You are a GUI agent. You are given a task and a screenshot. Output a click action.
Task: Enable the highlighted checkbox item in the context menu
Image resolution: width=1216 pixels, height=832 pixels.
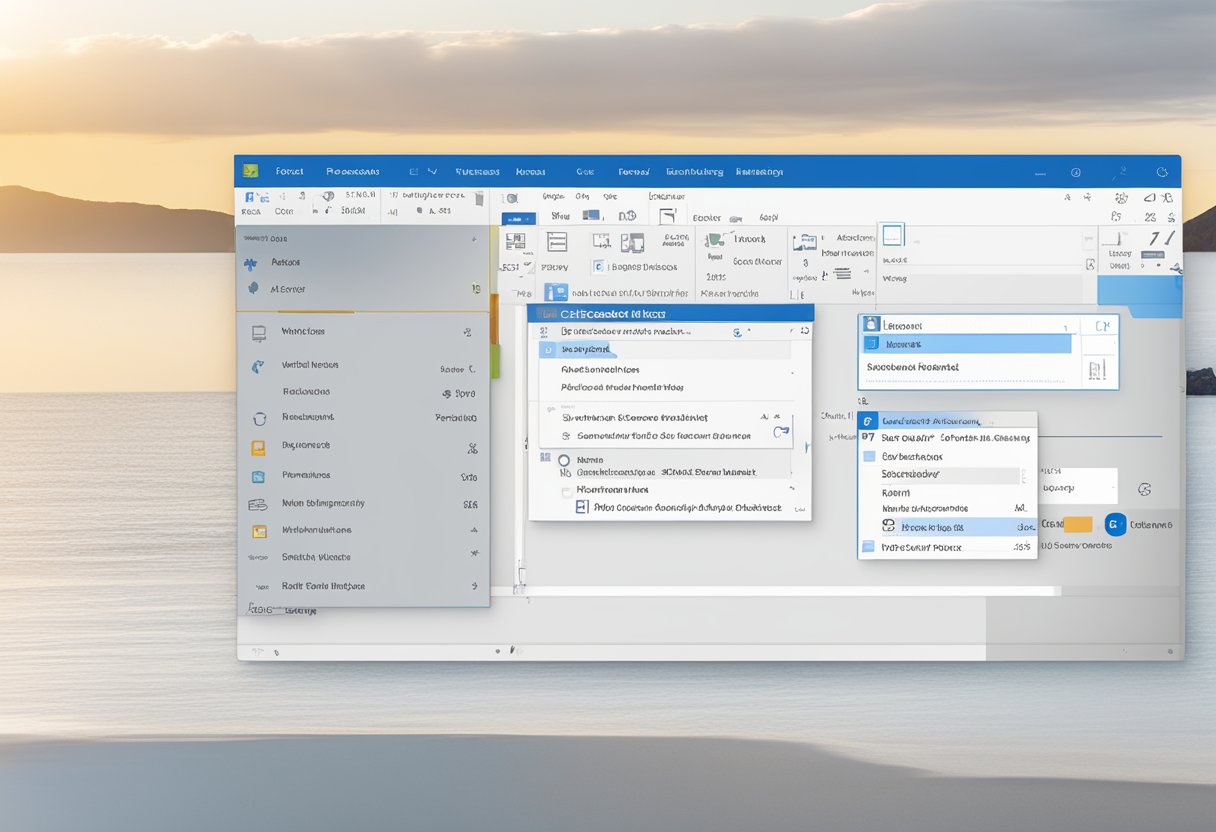click(x=890, y=526)
